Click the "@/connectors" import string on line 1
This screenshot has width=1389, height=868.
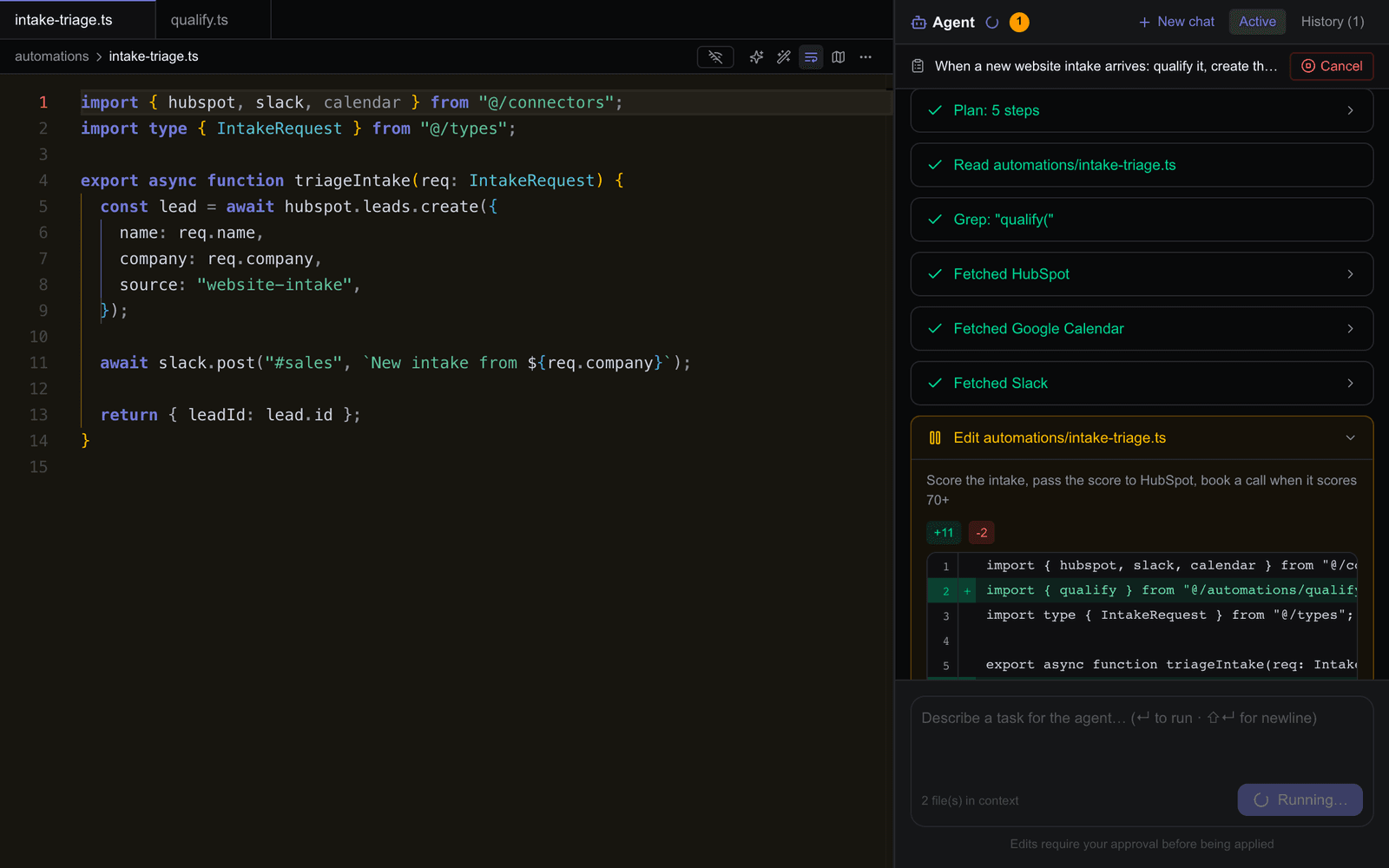coord(546,102)
